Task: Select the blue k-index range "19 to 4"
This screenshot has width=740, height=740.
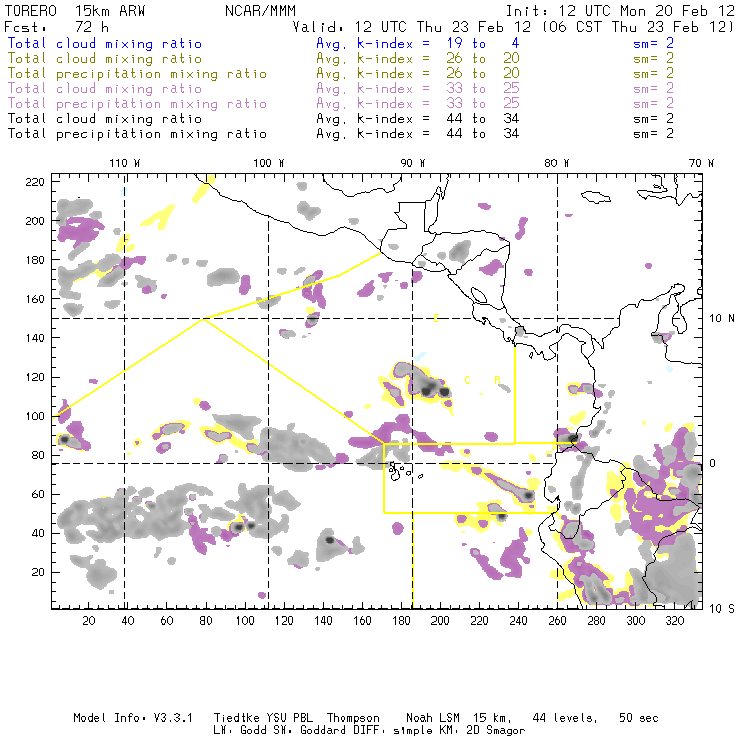Action: click(x=483, y=43)
